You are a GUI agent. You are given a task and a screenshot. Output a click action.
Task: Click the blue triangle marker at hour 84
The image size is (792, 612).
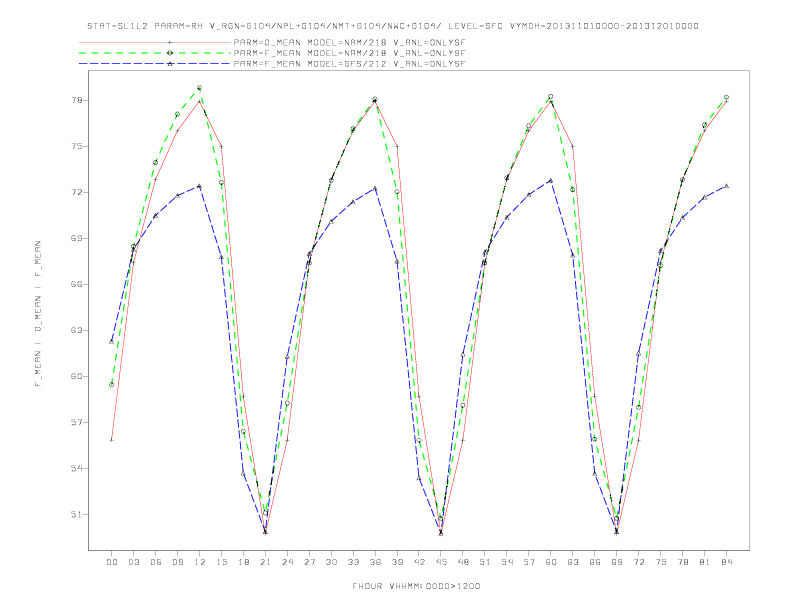coord(727,186)
